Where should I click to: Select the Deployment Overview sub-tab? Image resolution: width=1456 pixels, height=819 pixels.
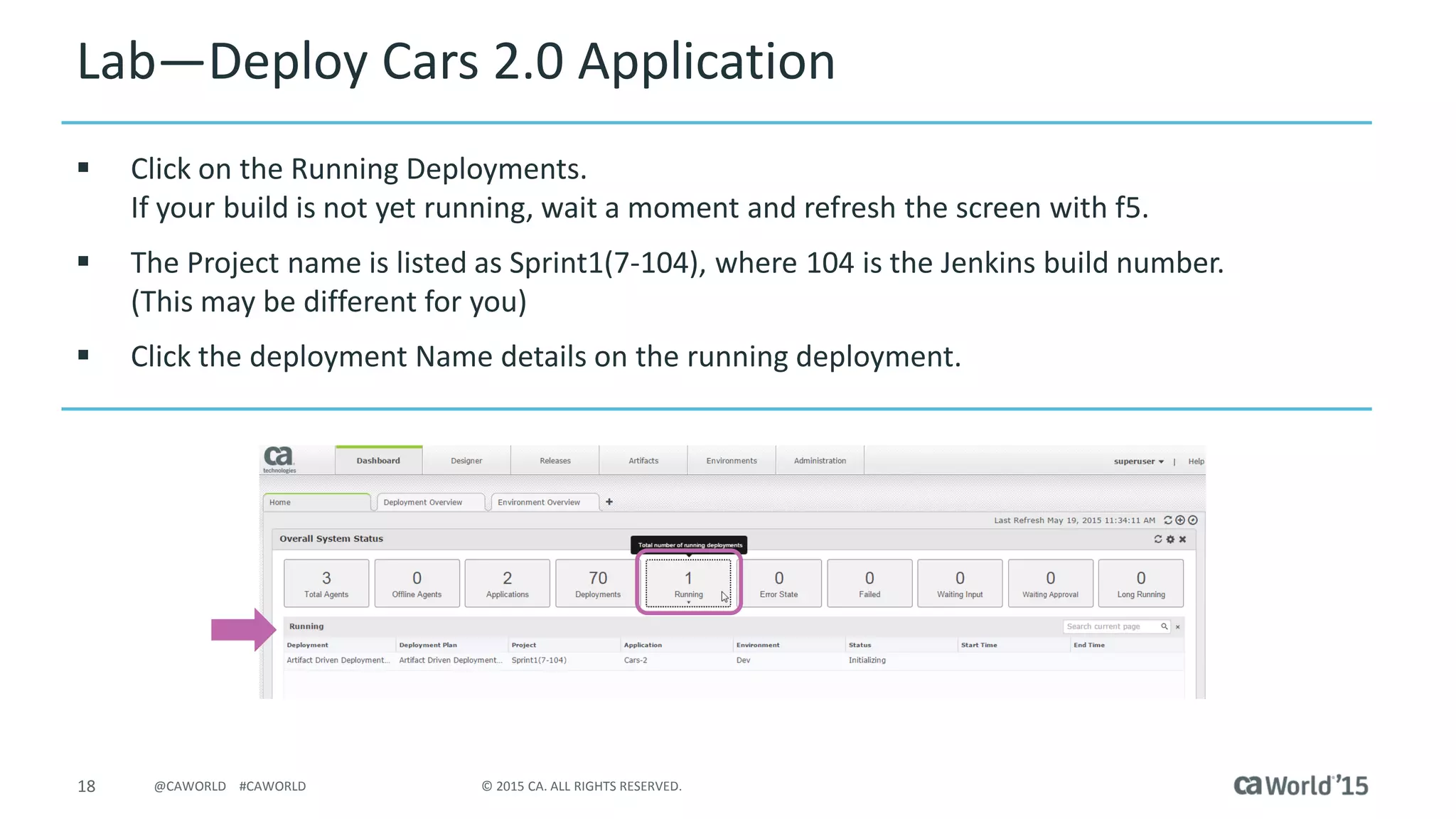pyautogui.click(x=431, y=502)
